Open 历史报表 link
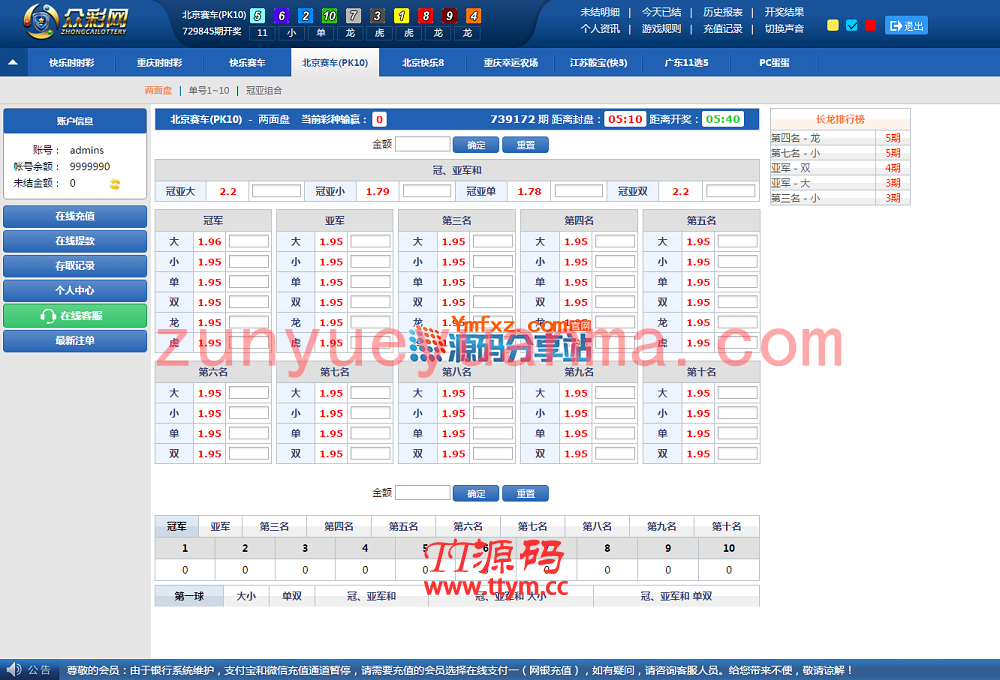 [x=723, y=12]
